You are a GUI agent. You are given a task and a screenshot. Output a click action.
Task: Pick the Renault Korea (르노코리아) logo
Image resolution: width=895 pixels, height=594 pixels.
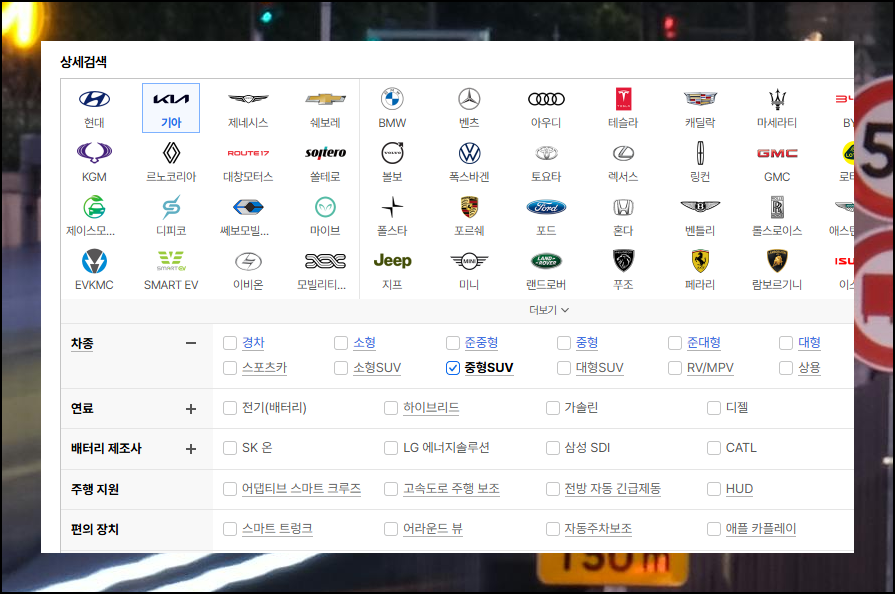coord(171,153)
